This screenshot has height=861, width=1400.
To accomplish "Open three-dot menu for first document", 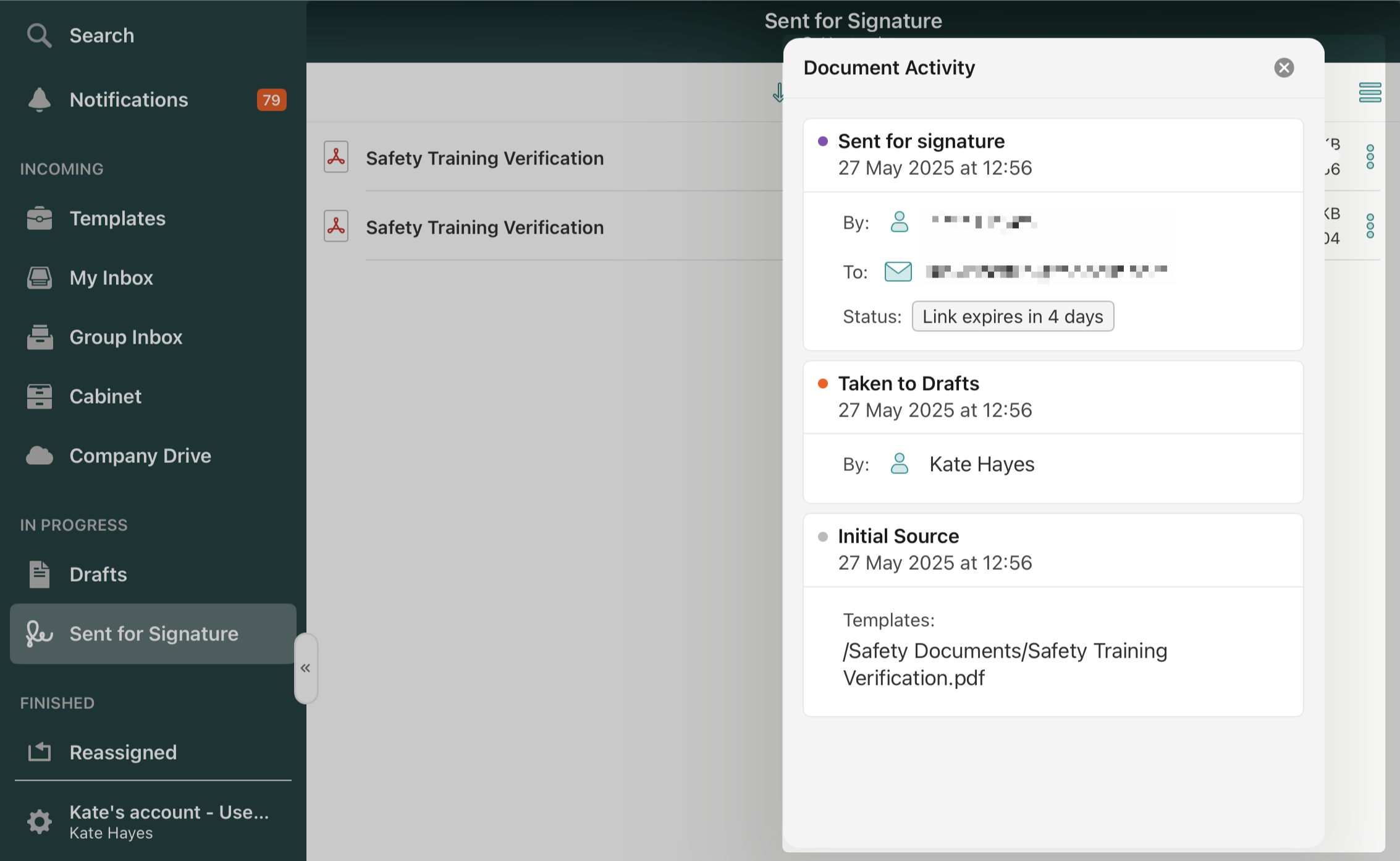I will click(1370, 157).
